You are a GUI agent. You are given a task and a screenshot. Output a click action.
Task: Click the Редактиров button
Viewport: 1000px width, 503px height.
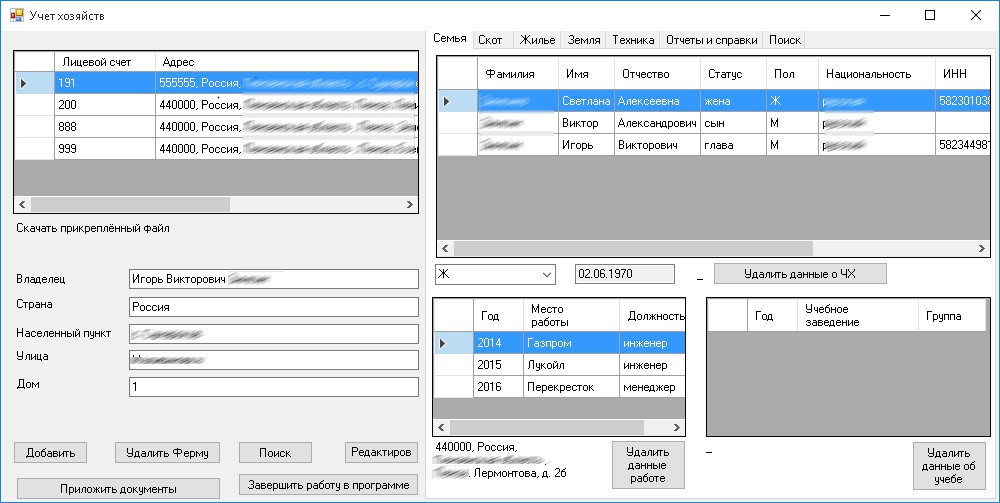pos(381,452)
